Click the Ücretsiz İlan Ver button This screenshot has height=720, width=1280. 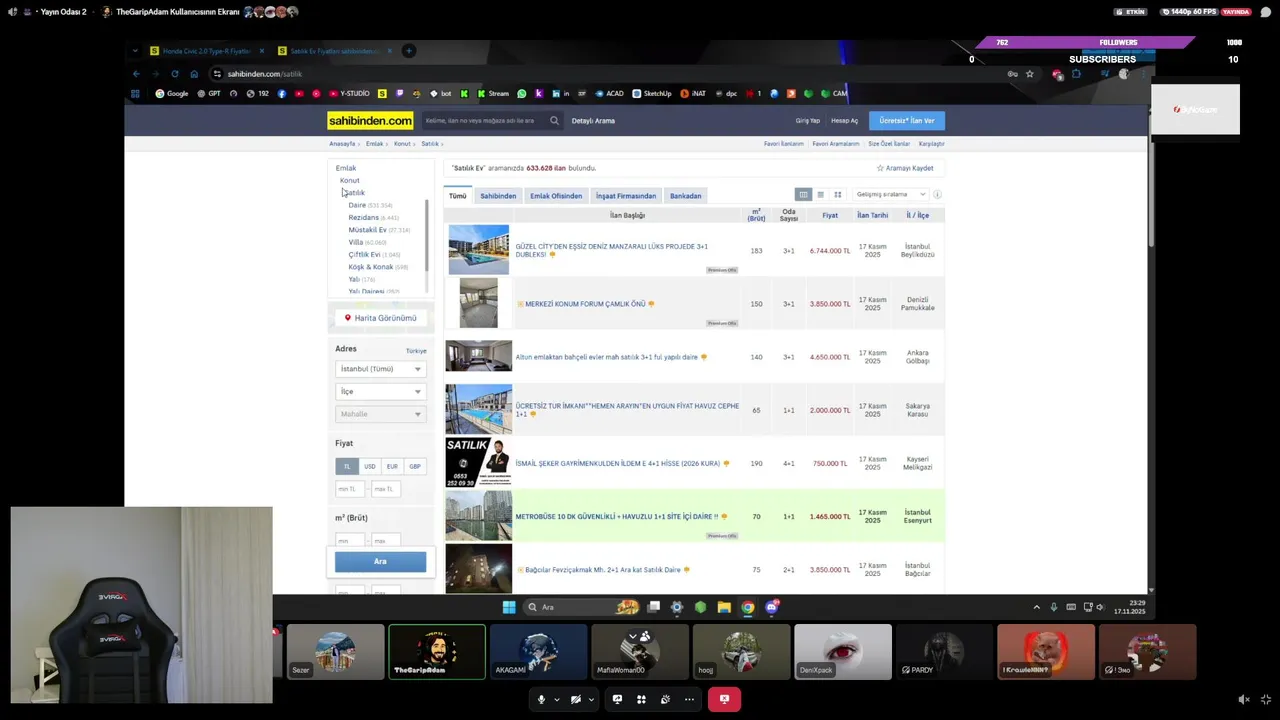(x=907, y=121)
